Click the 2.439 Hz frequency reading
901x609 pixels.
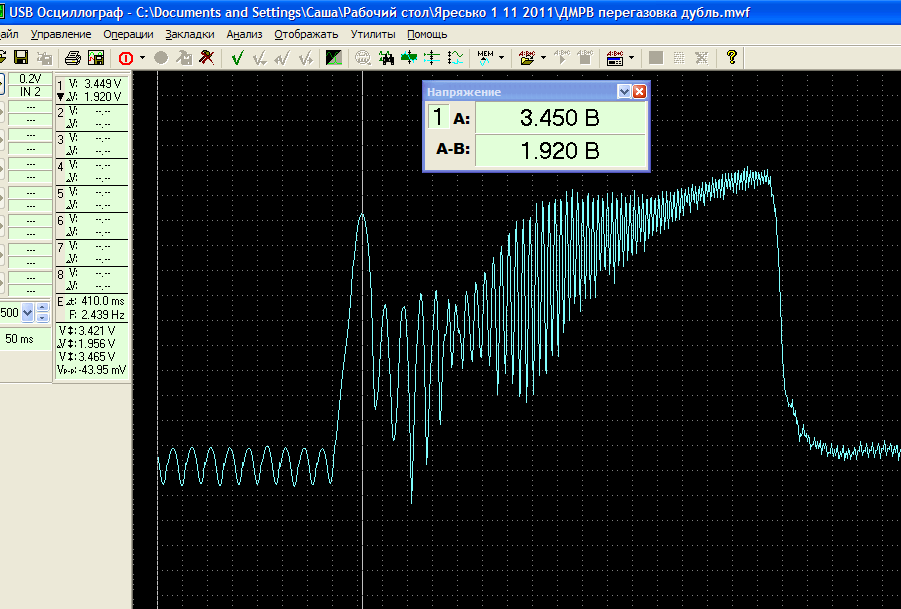[x=102, y=315]
